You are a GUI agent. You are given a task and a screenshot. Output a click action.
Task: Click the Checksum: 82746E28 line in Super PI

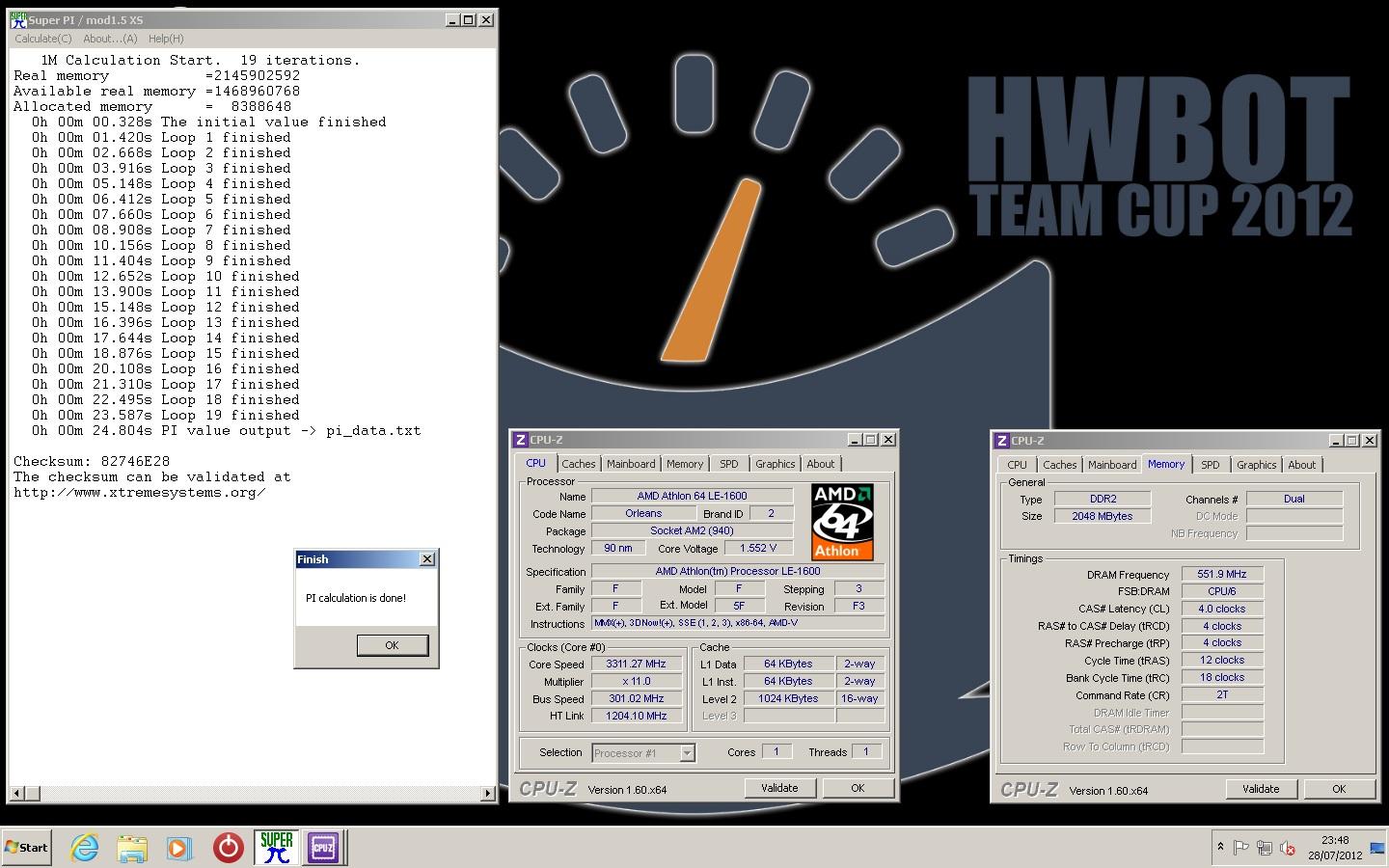click(92, 461)
